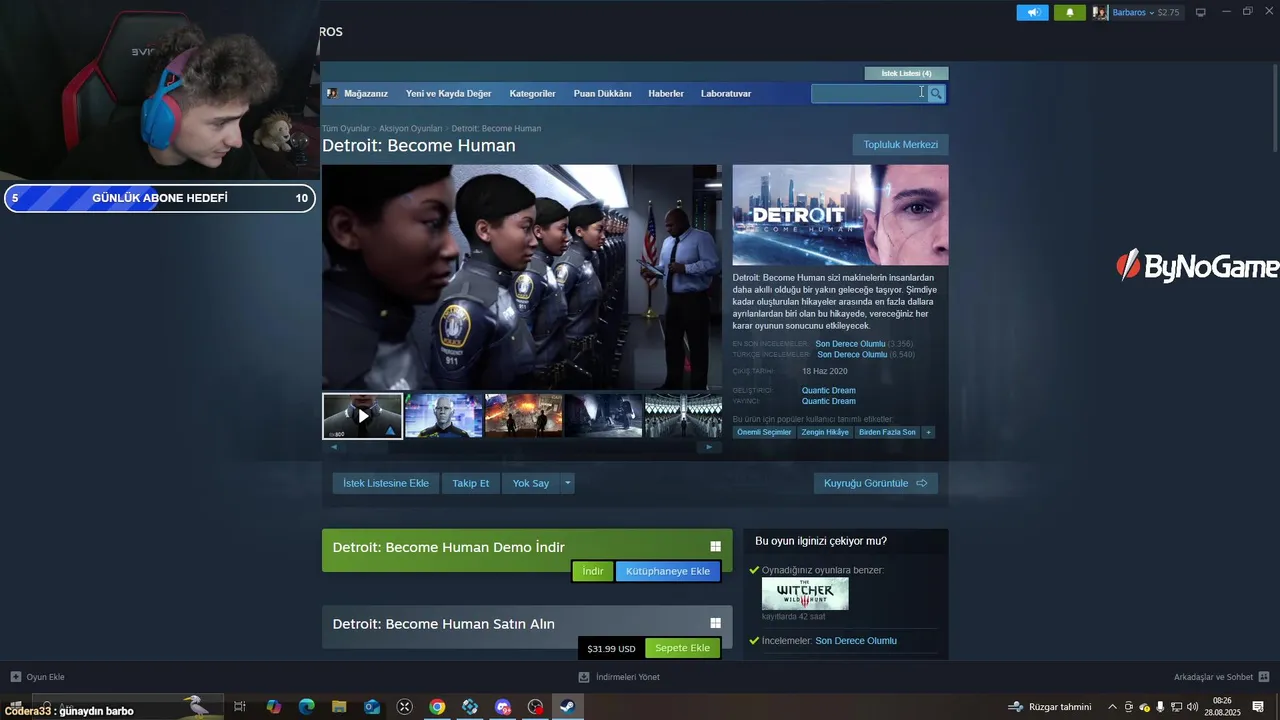Focus the store search field

click(x=869, y=93)
